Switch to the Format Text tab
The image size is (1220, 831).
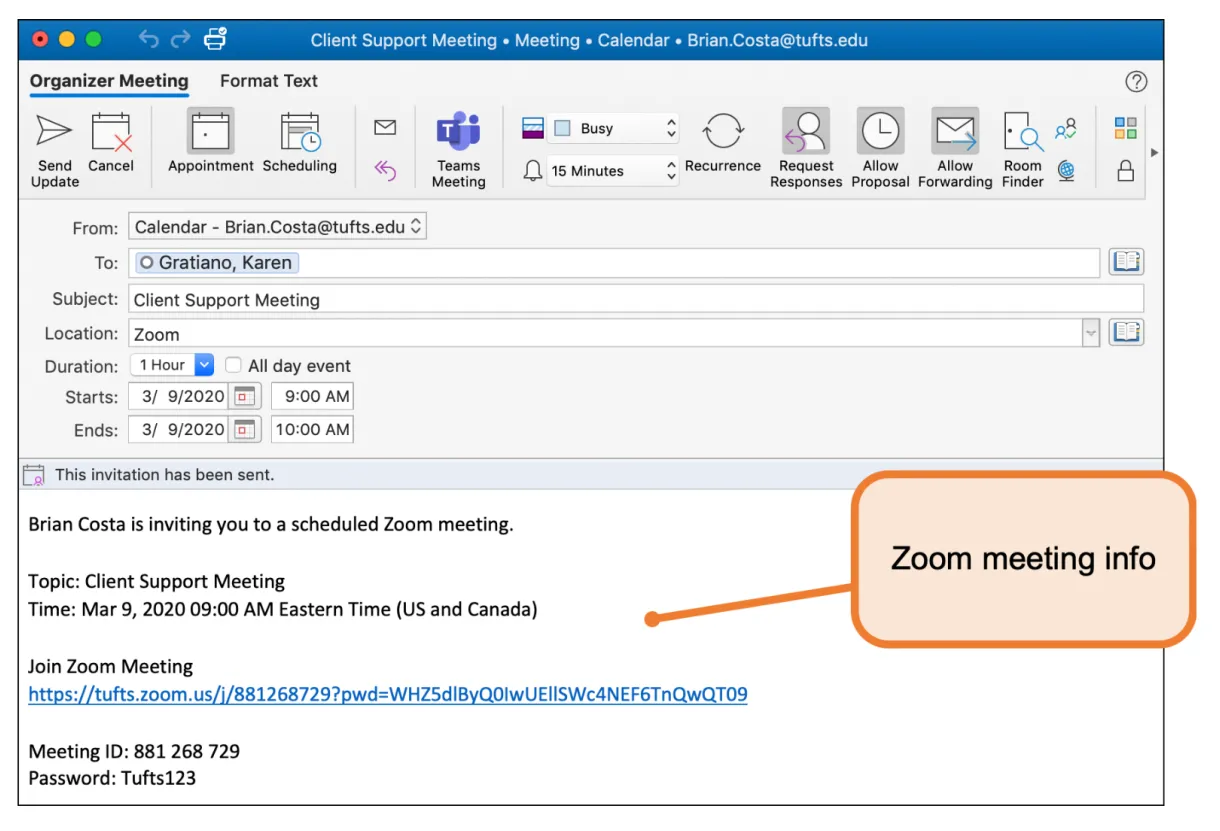tap(267, 81)
